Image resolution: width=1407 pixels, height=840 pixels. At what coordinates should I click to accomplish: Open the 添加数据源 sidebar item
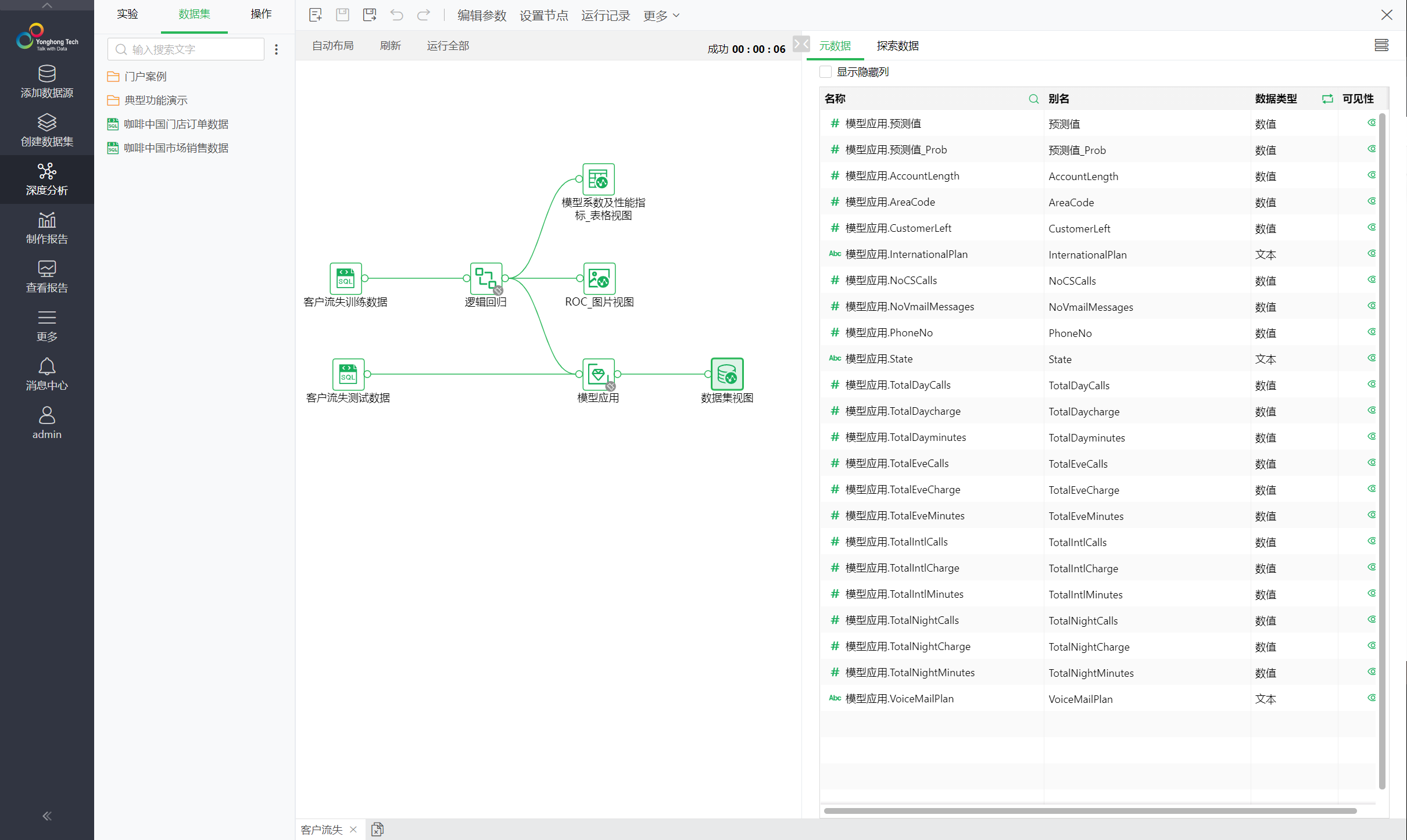[46, 81]
